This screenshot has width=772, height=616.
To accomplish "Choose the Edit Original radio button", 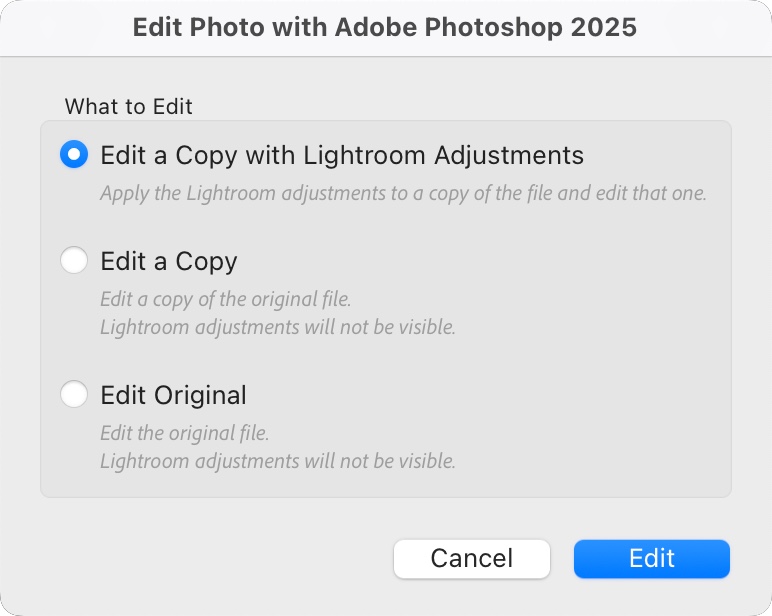I will [x=74, y=395].
